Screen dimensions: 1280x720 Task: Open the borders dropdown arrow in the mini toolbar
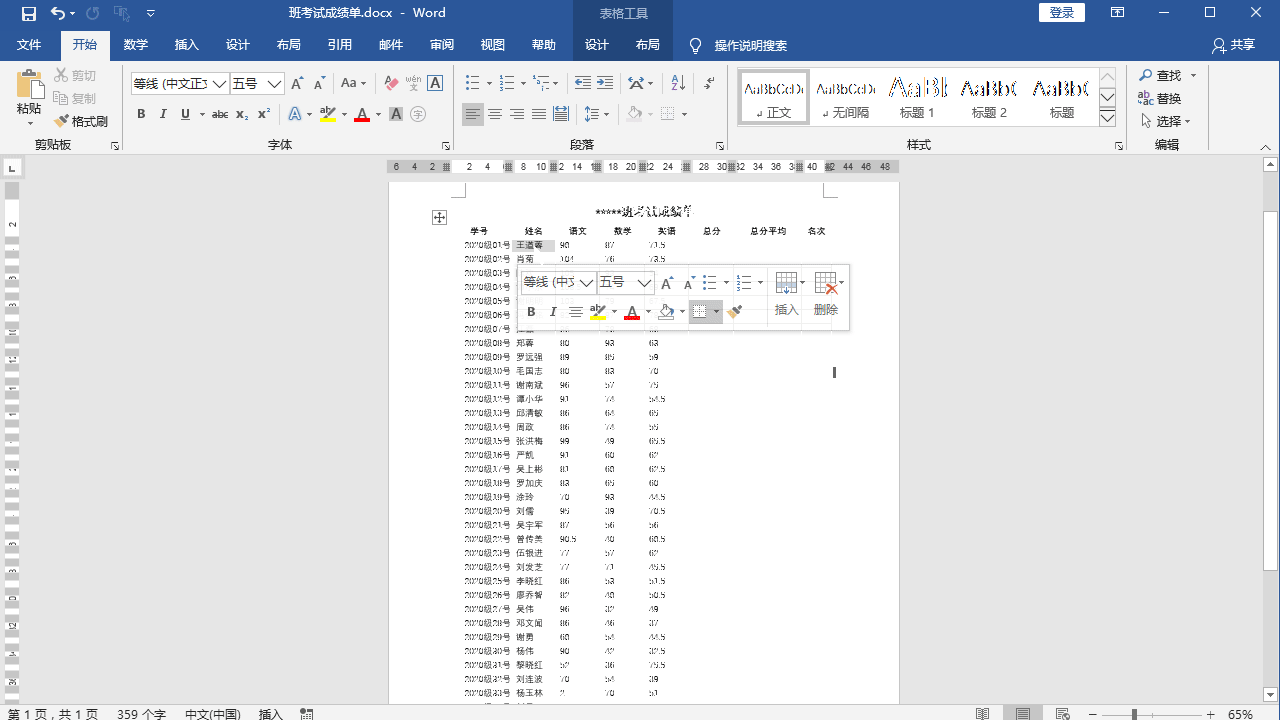click(x=716, y=312)
